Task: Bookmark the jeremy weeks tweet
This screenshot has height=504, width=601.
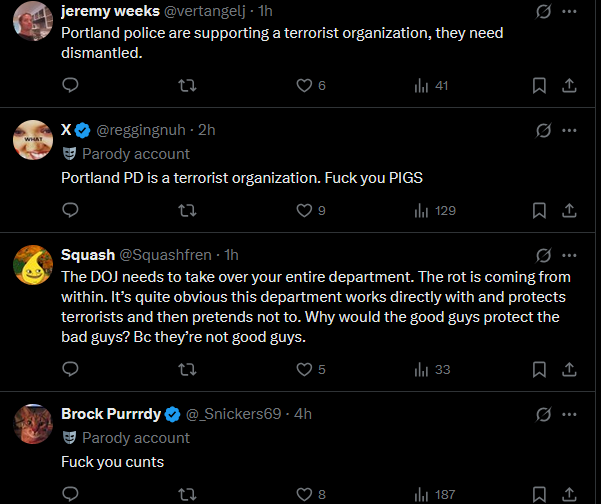Action: [539, 86]
